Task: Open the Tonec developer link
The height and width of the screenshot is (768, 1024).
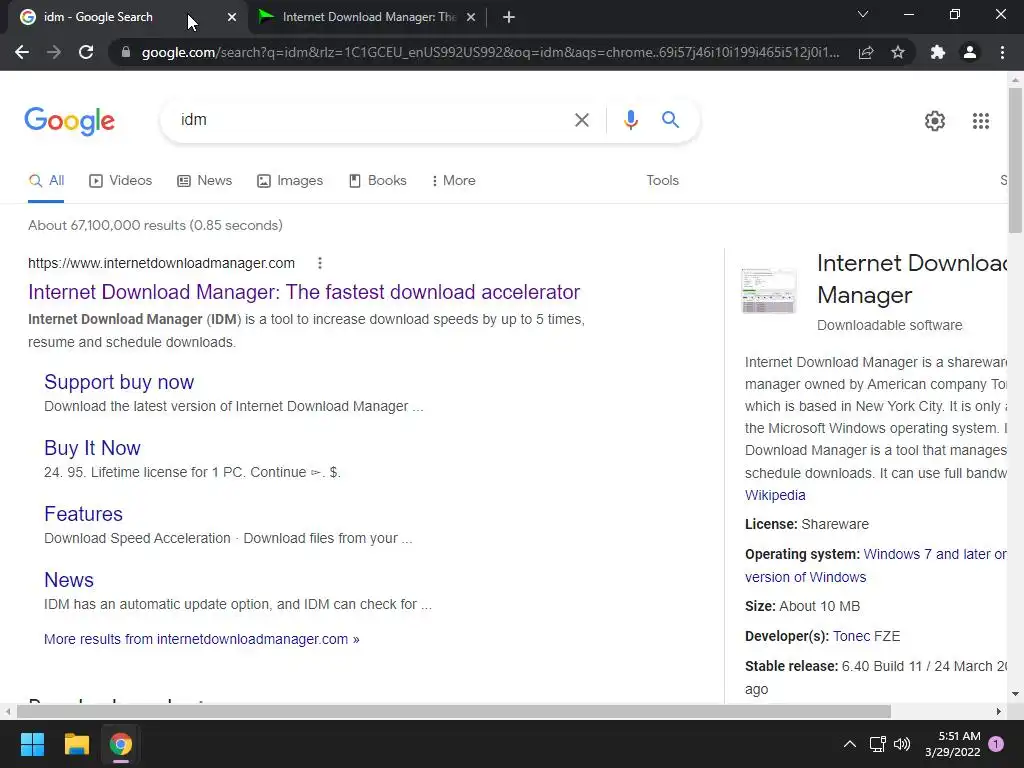Action: [852, 636]
